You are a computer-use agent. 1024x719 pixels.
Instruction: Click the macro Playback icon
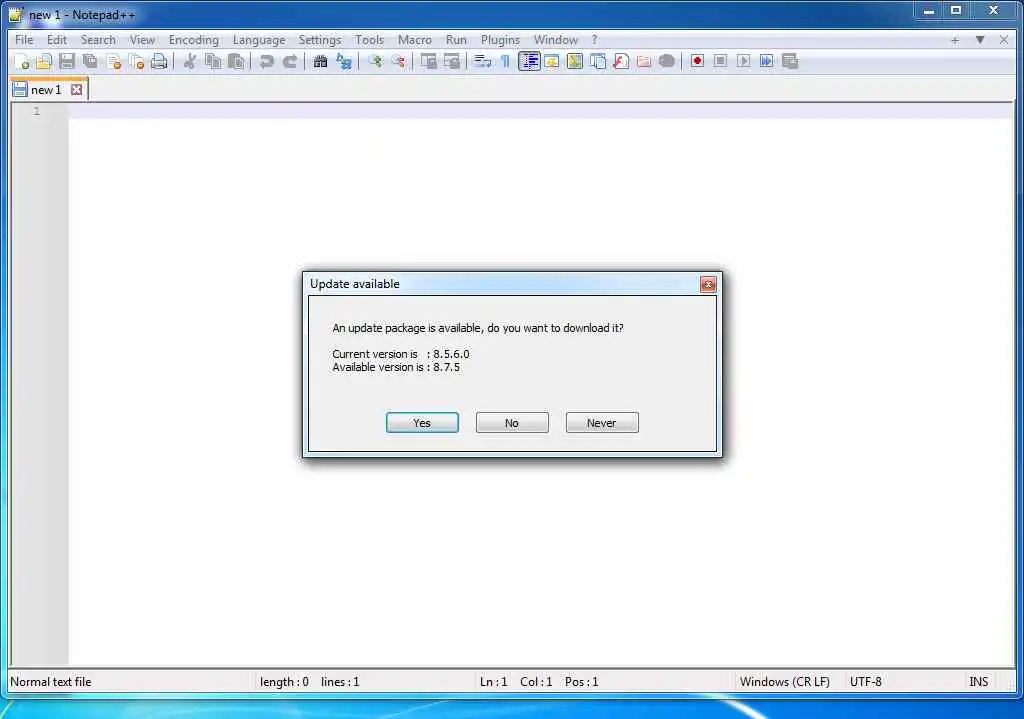[x=743, y=61]
